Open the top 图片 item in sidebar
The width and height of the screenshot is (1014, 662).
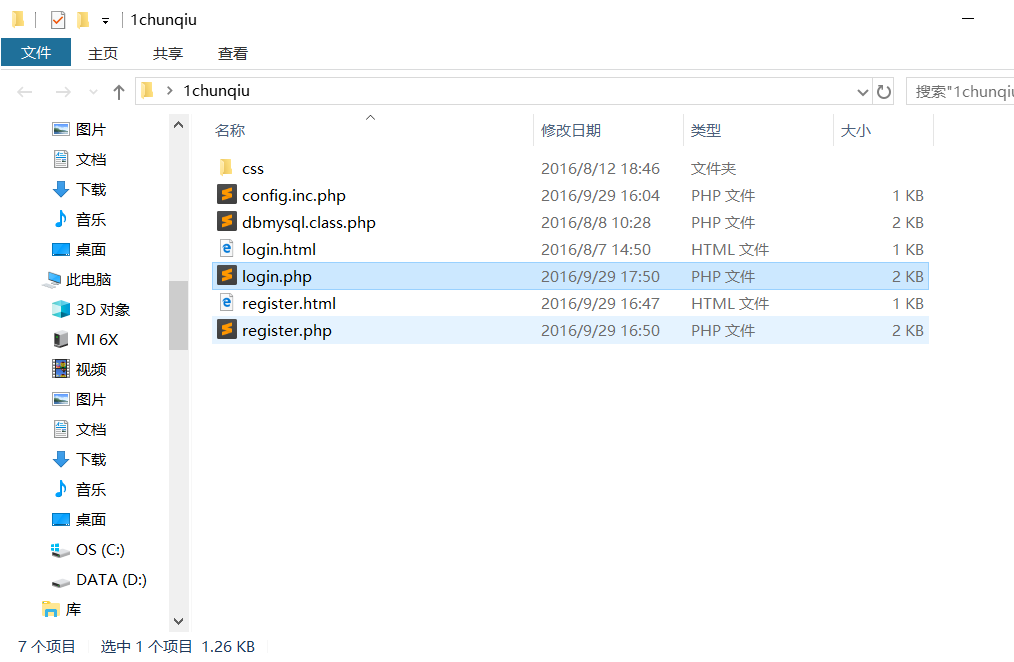tap(79, 129)
